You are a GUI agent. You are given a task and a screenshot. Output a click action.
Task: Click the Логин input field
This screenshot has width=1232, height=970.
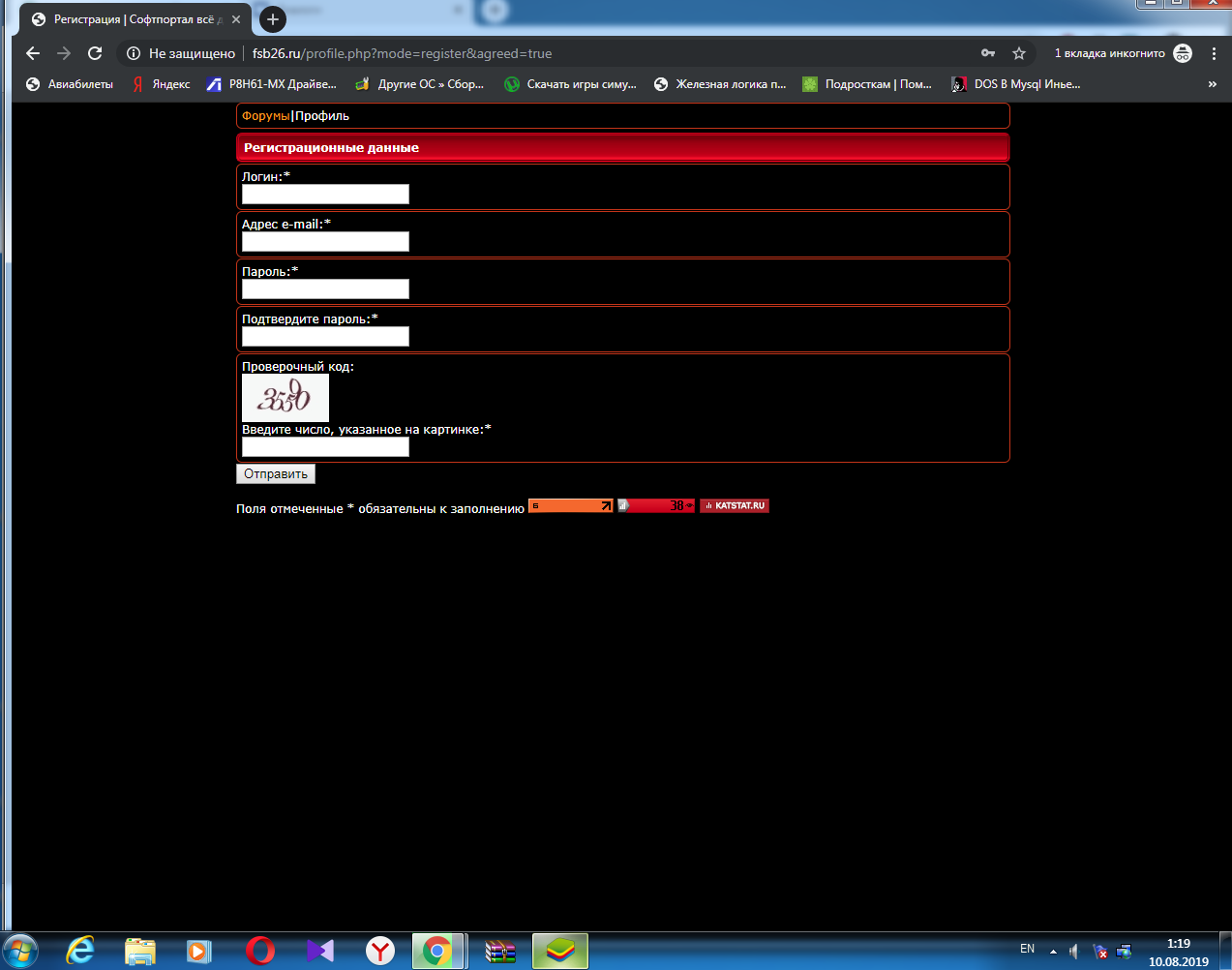pyautogui.click(x=325, y=195)
